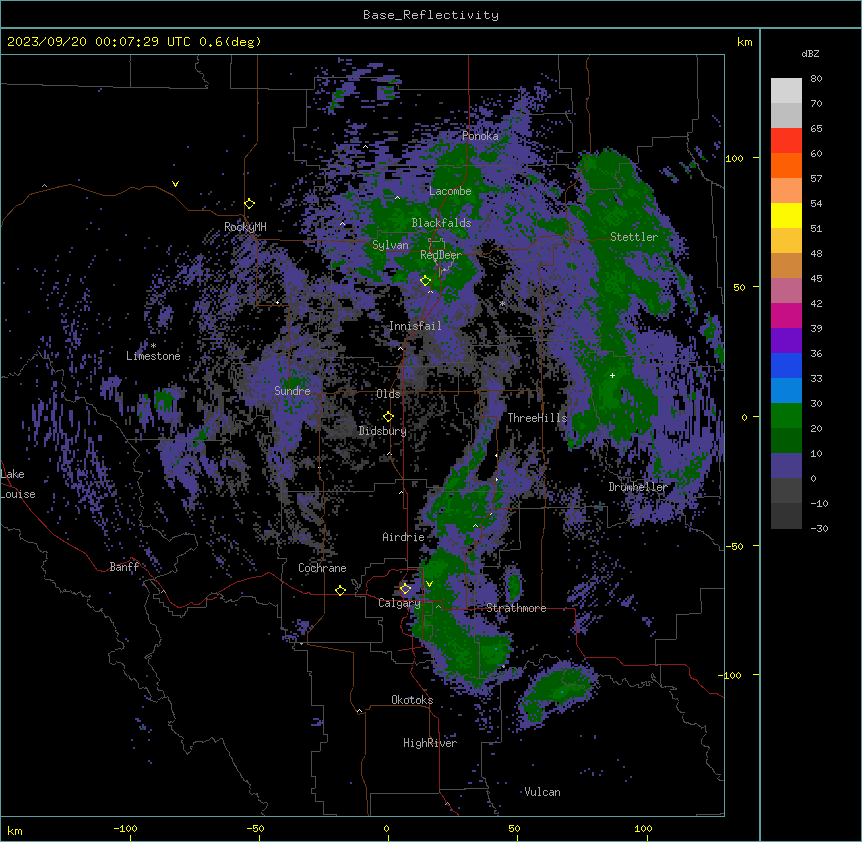Select the dark grey -10 to -30 swatch
This screenshot has height=842, width=862.
click(786, 516)
